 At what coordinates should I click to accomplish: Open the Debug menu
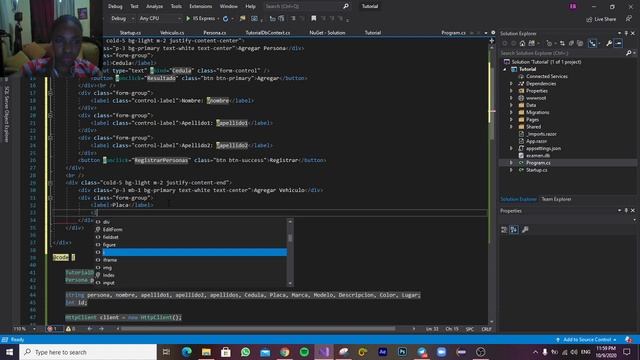point(115,6)
